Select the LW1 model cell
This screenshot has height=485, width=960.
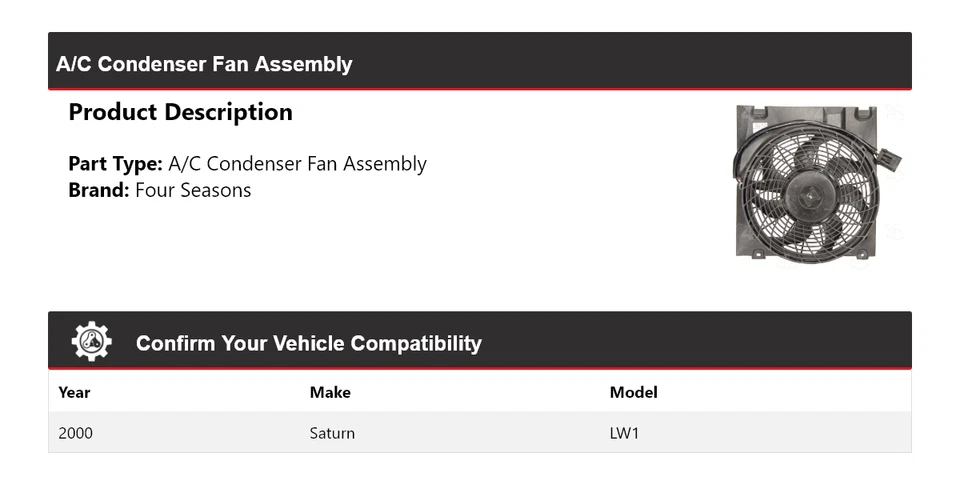tap(624, 433)
